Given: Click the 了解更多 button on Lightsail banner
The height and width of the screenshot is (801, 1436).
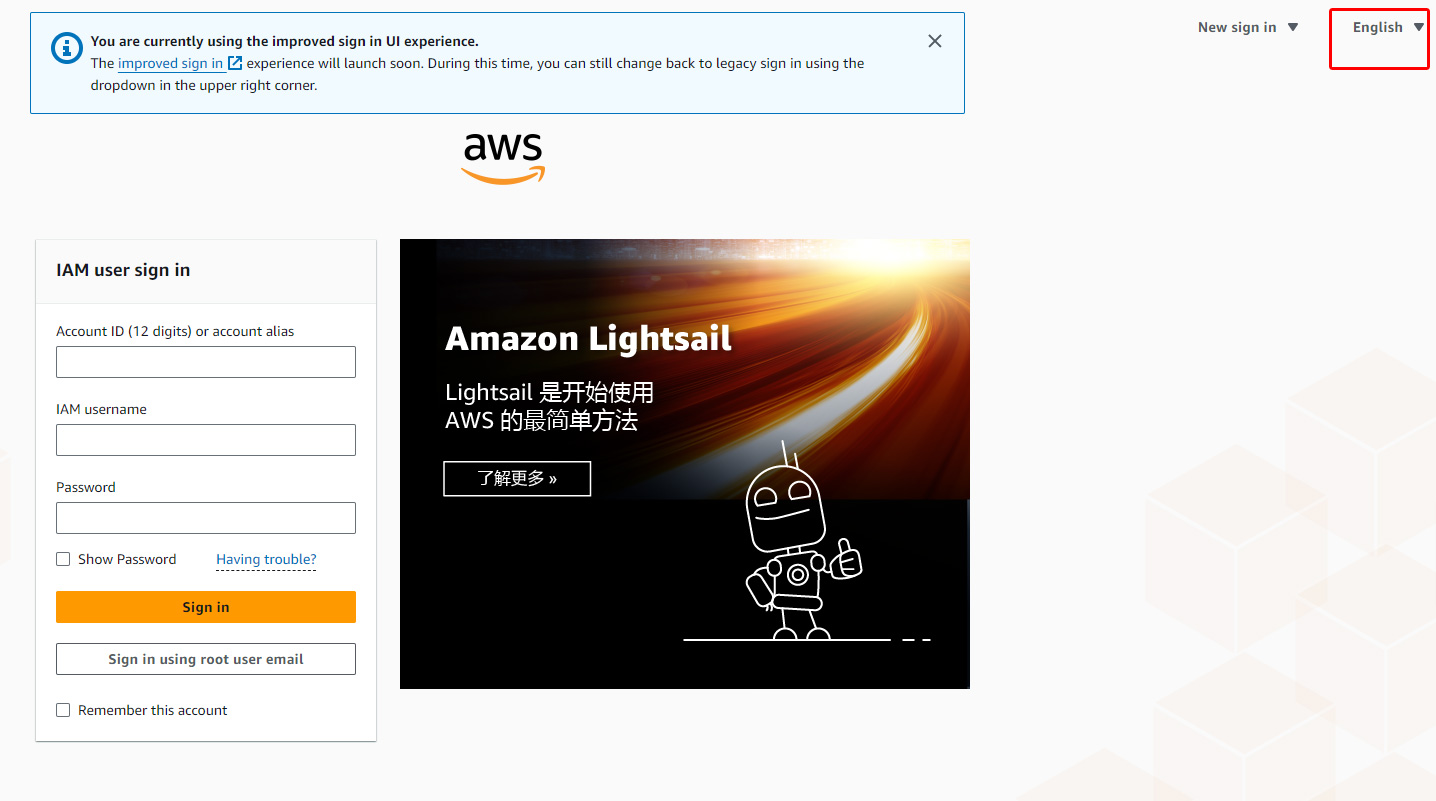Looking at the screenshot, I should pyautogui.click(x=517, y=478).
